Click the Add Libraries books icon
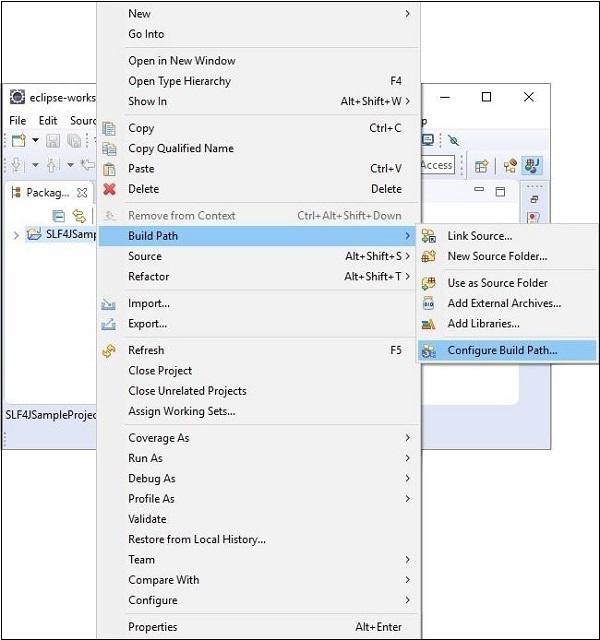Screen dimensions: 600x640 point(429,324)
